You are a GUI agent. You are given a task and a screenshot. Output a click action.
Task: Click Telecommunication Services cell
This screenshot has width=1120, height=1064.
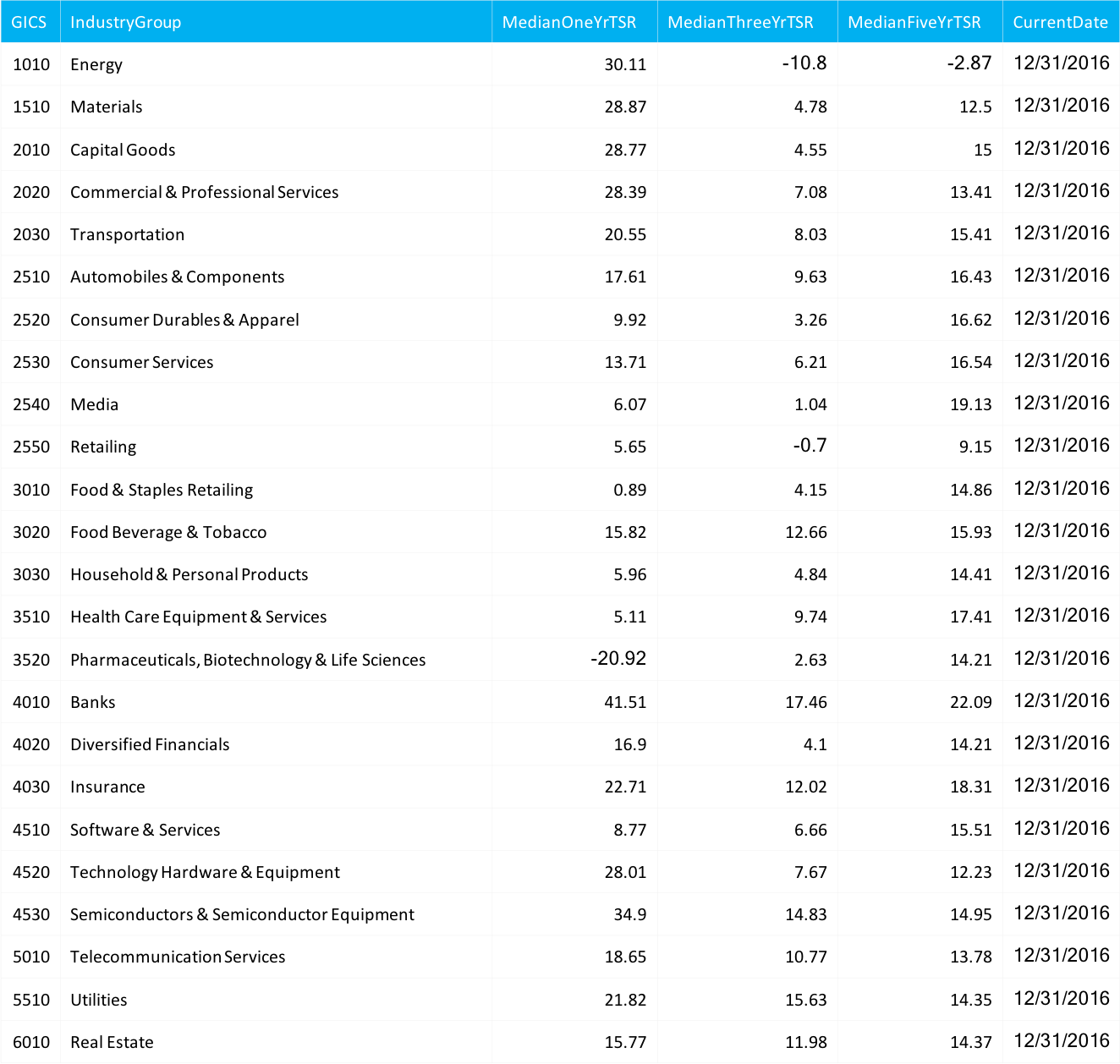click(x=178, y=957)
